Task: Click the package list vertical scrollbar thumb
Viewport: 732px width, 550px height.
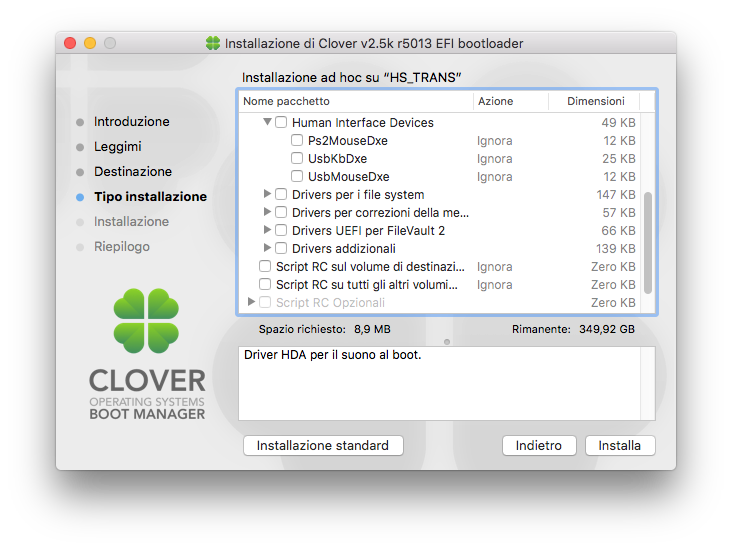Action: [648, 243]
